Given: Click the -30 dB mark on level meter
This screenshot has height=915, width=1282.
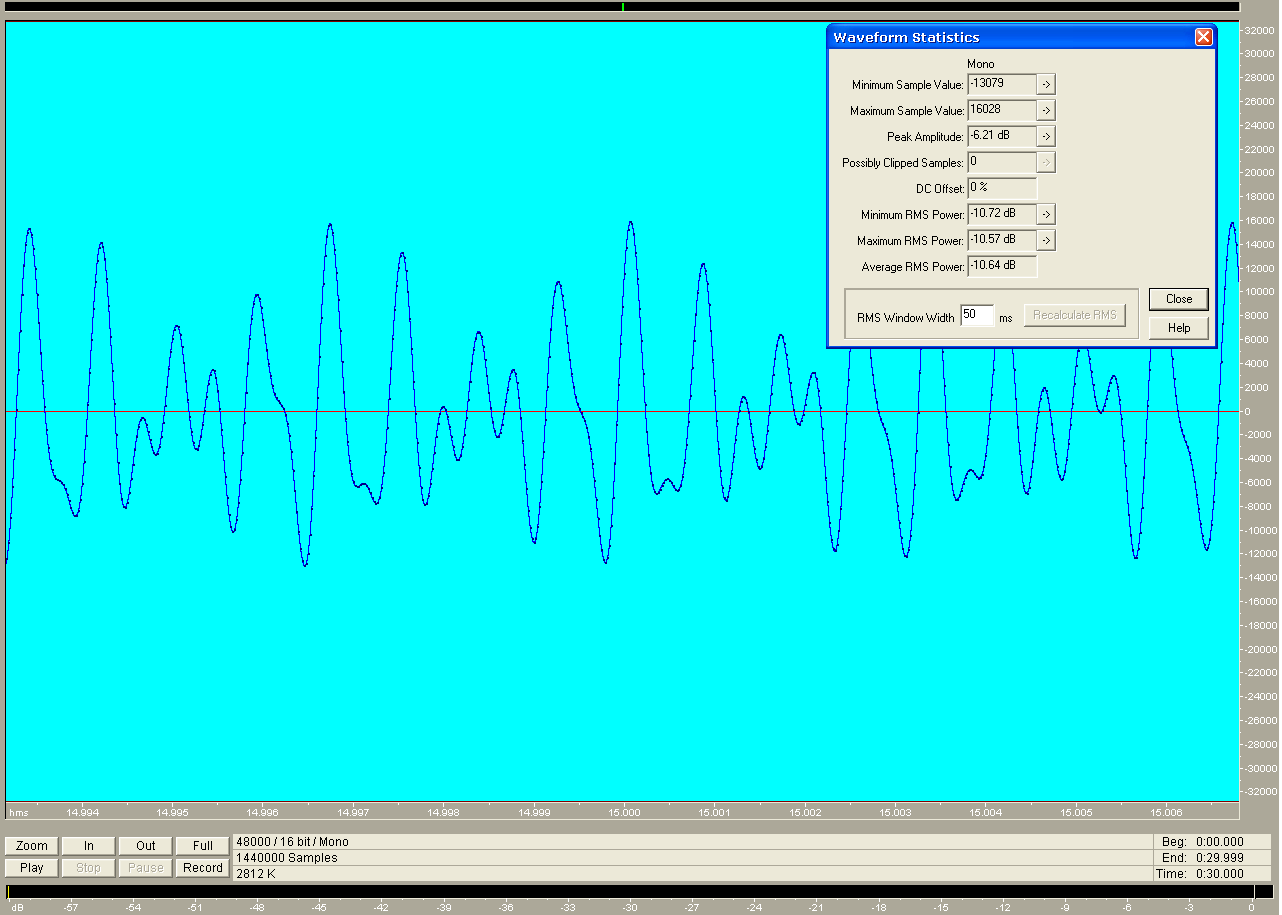Looking at the screenshot, I should tap(629, 908).
